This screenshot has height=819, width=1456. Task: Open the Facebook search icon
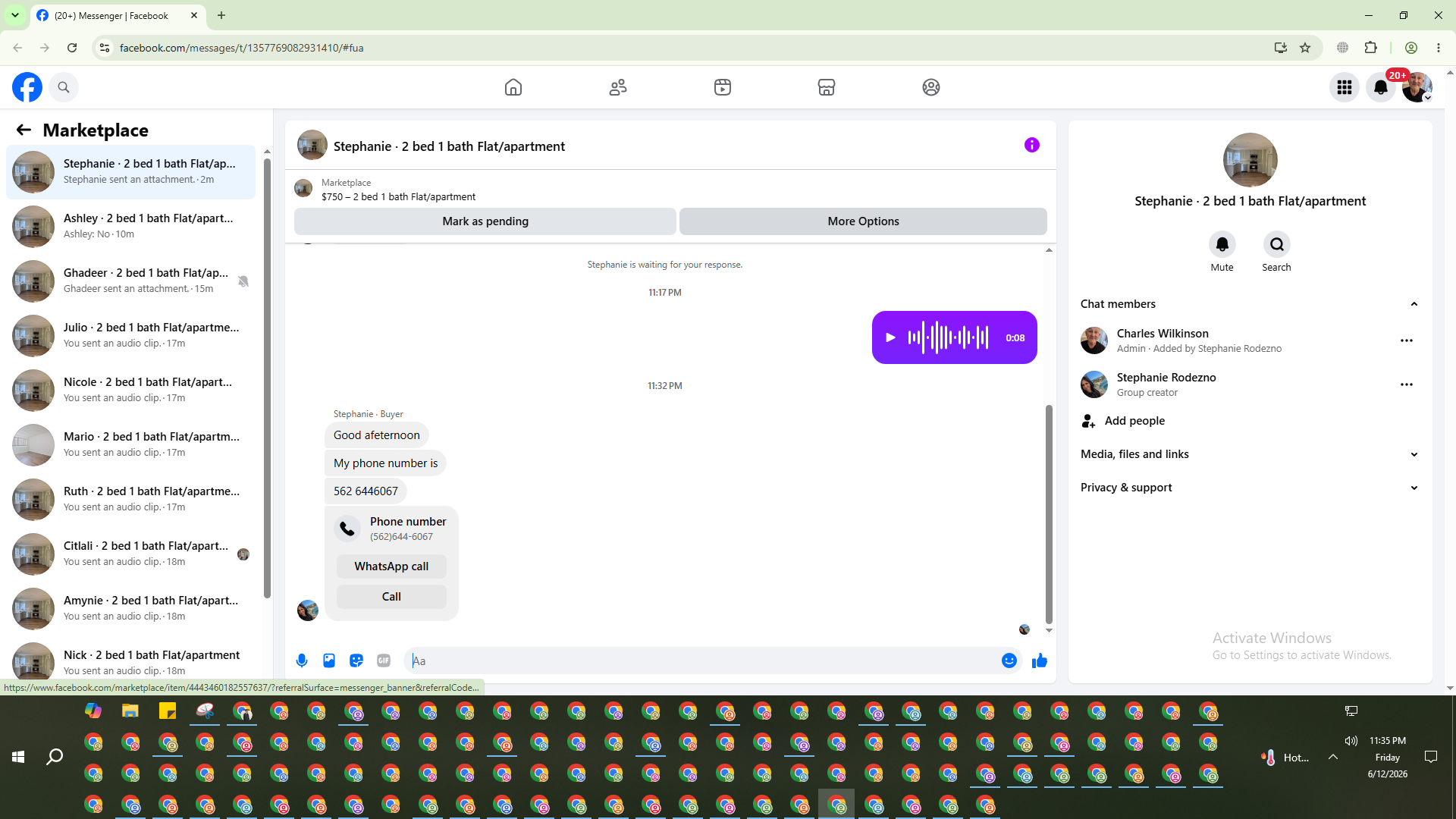64,87
